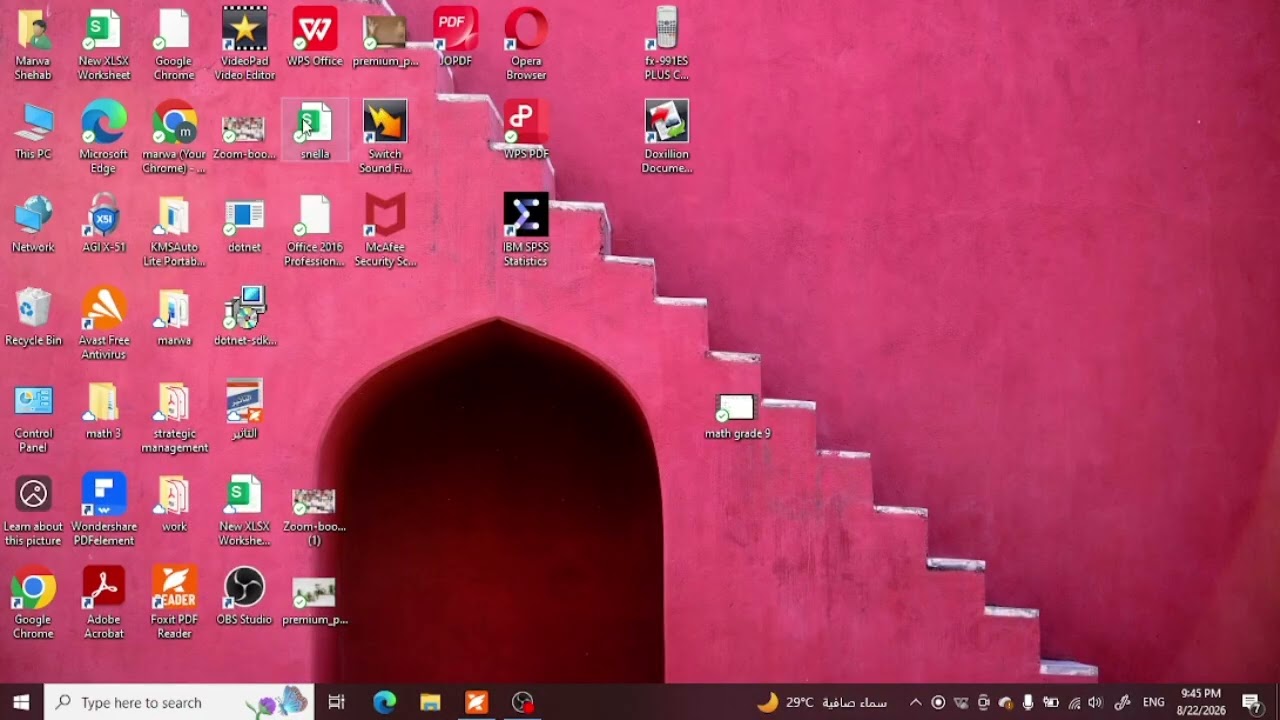Open Doxillion Document Converter shortcut
The image size is (1280, 720).
(x=667, y=138)
